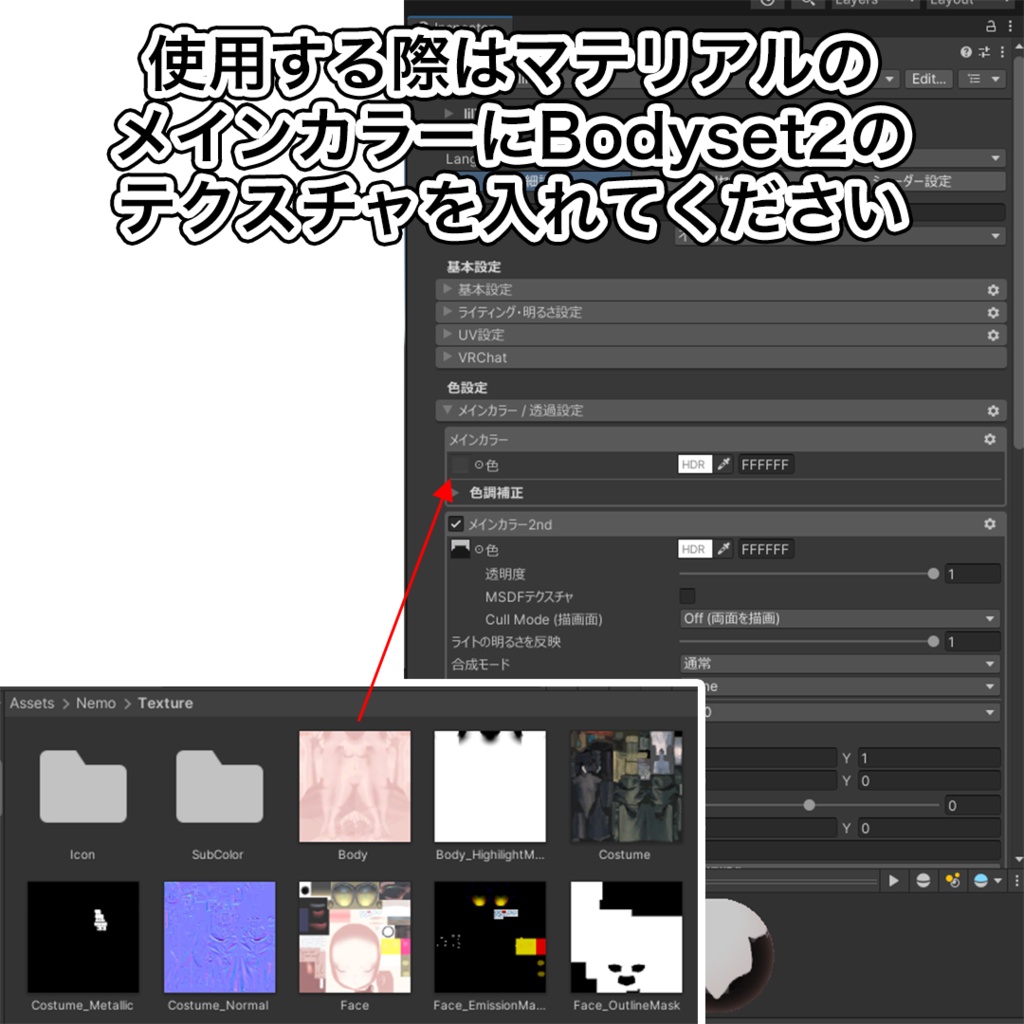Click the material presets icon beside the help icon
This screenshot has height=1024, width=1024.
pos(984,51)
